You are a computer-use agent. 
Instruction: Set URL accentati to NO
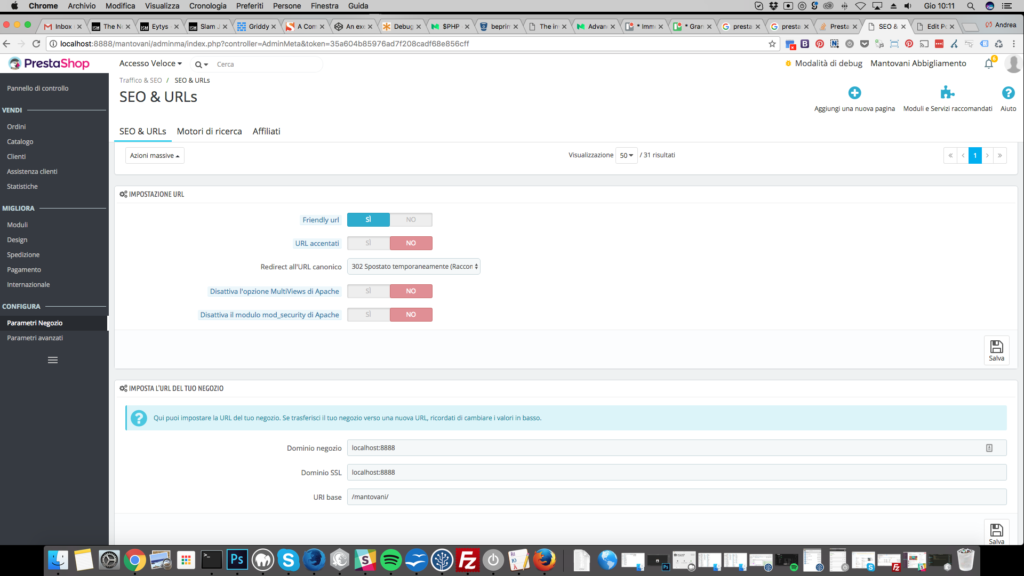[411, 243]
